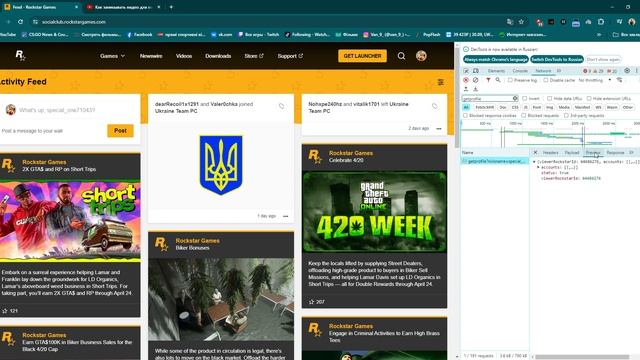Open the Newswire nav item
640x360 pixels.
point(151,56)
